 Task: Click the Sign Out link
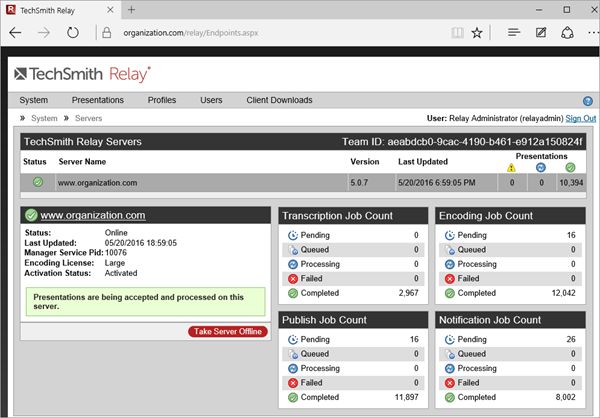coord(580,118)
